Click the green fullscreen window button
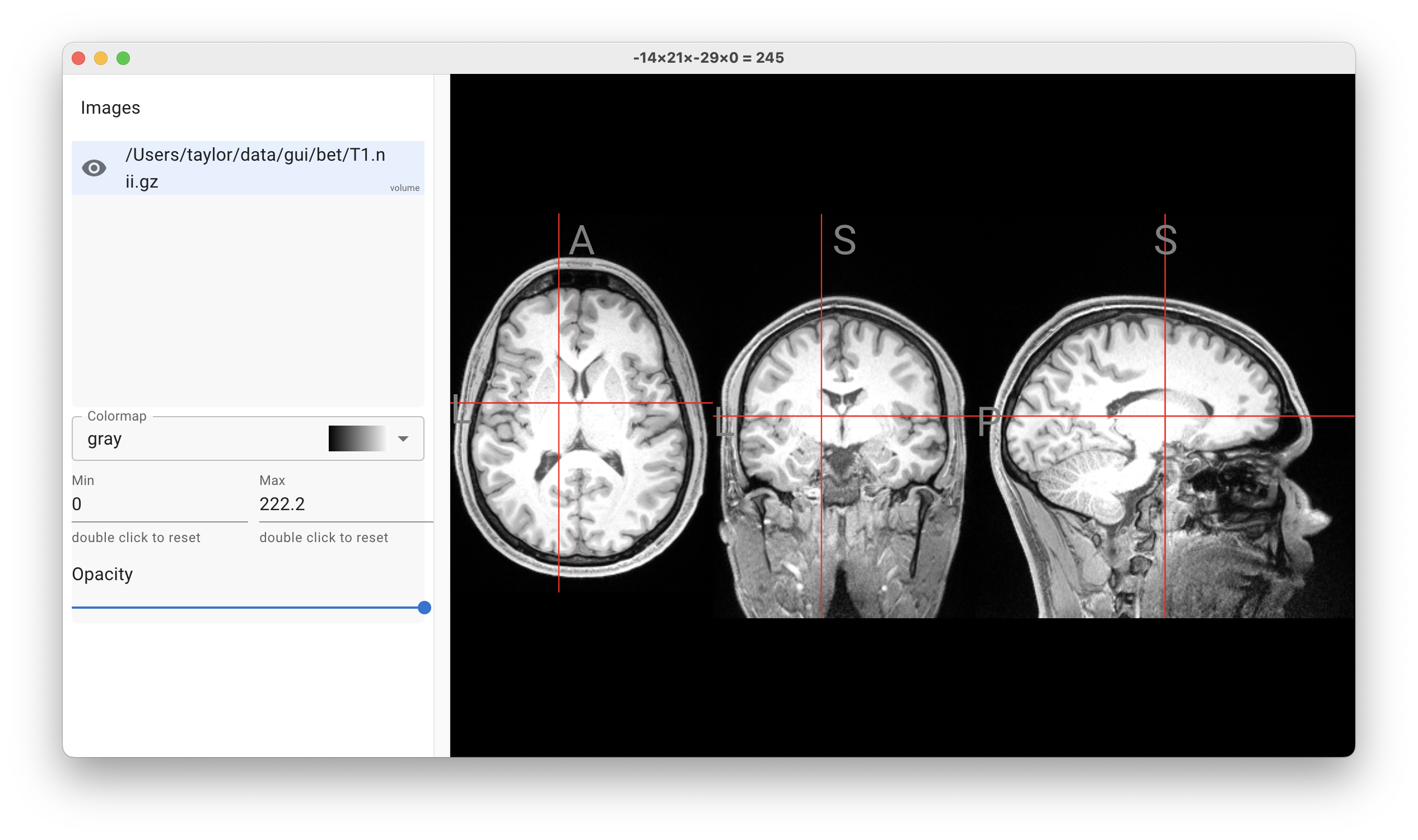Viewport: 1418px width, 840px height. (x=123, y=58)
